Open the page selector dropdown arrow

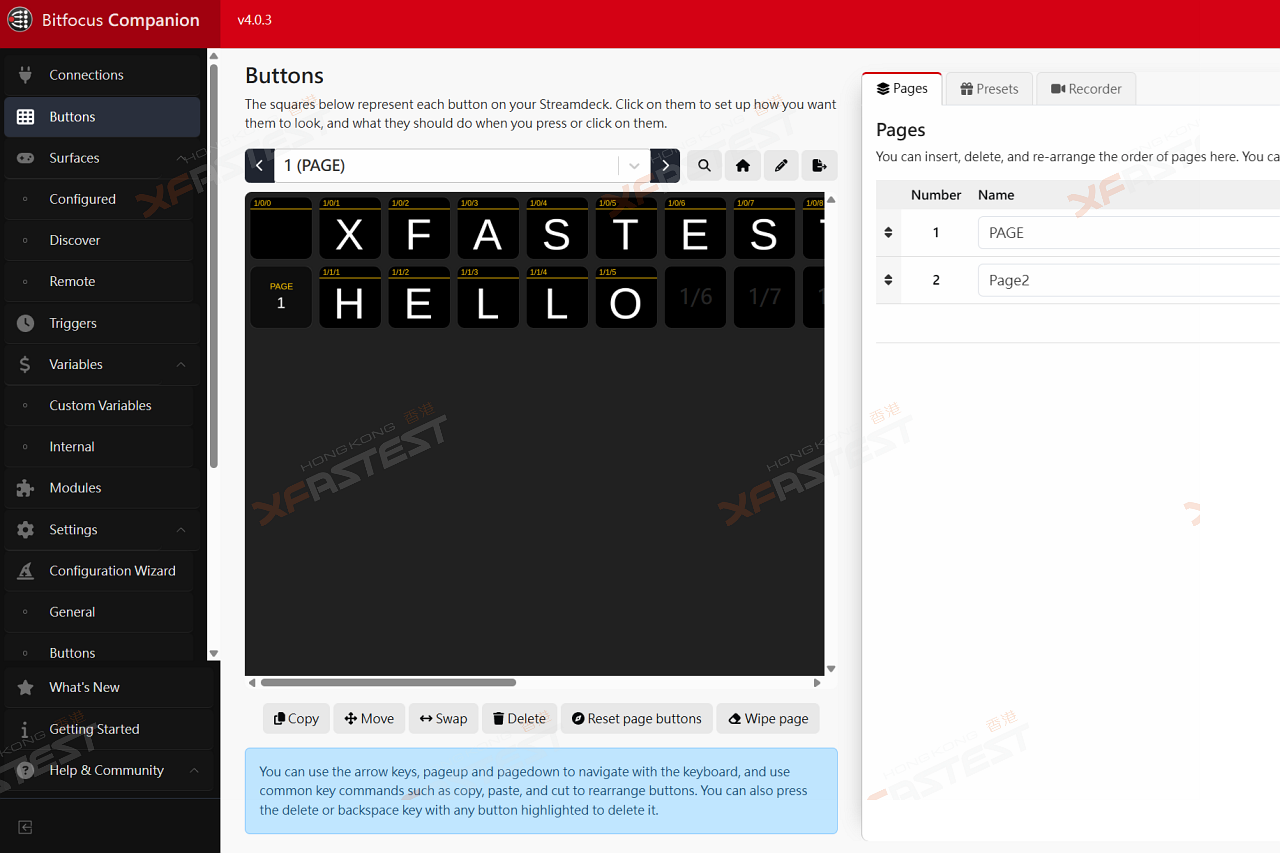[x=634, y=166]
